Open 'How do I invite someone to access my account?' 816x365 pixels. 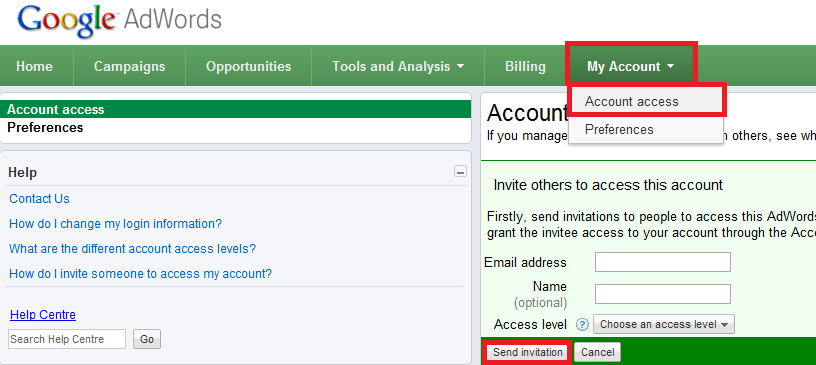click(141, 274)
